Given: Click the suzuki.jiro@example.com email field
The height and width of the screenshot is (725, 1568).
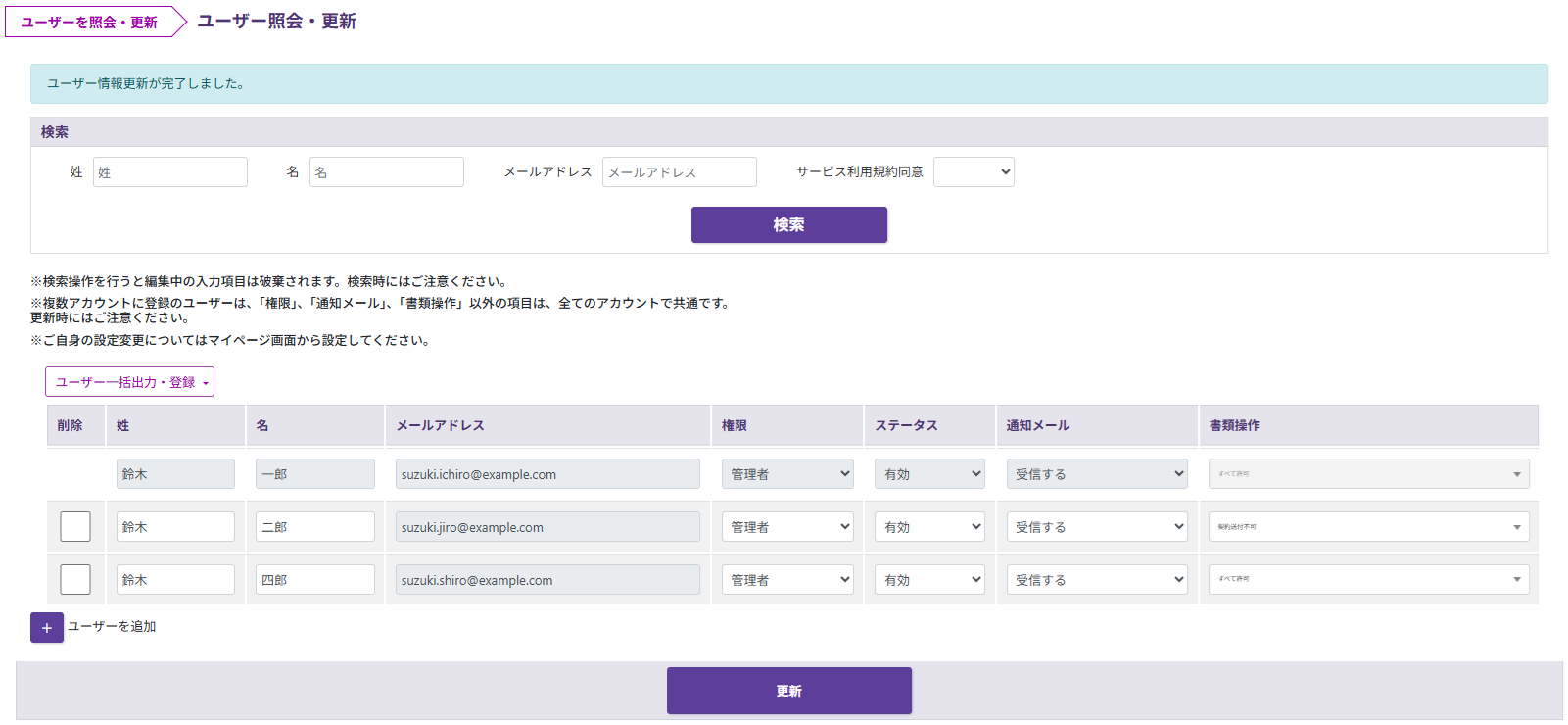Looking at the screenshot, I should click(547, 527).
